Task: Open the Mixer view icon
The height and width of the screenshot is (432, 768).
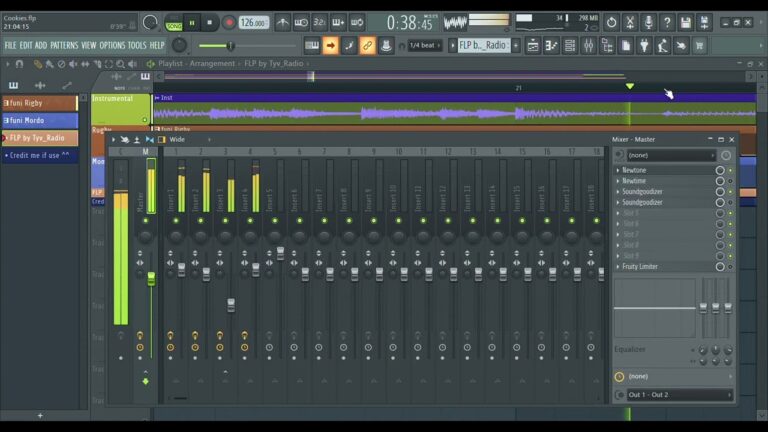Action: [589, 46]
